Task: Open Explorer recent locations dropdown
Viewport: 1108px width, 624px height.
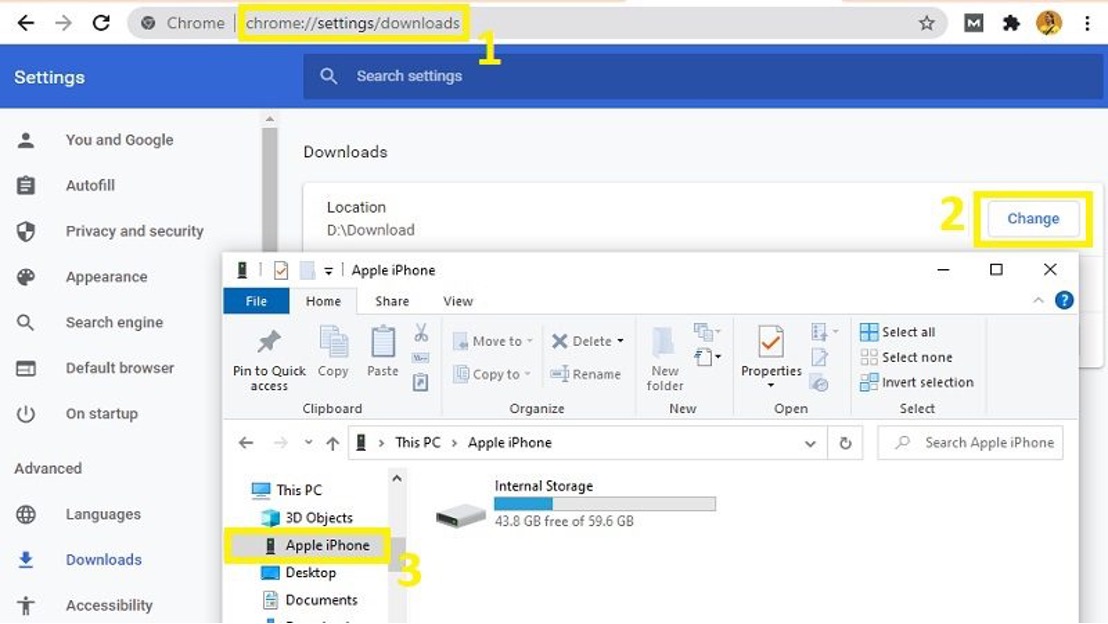Action: point(308,443)
